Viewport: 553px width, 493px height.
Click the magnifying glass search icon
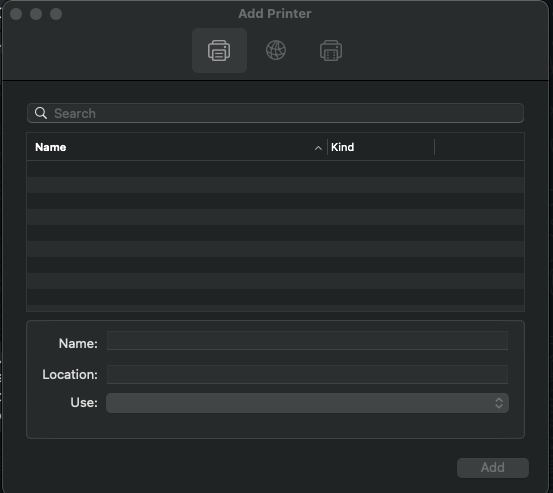pos(41,113)
